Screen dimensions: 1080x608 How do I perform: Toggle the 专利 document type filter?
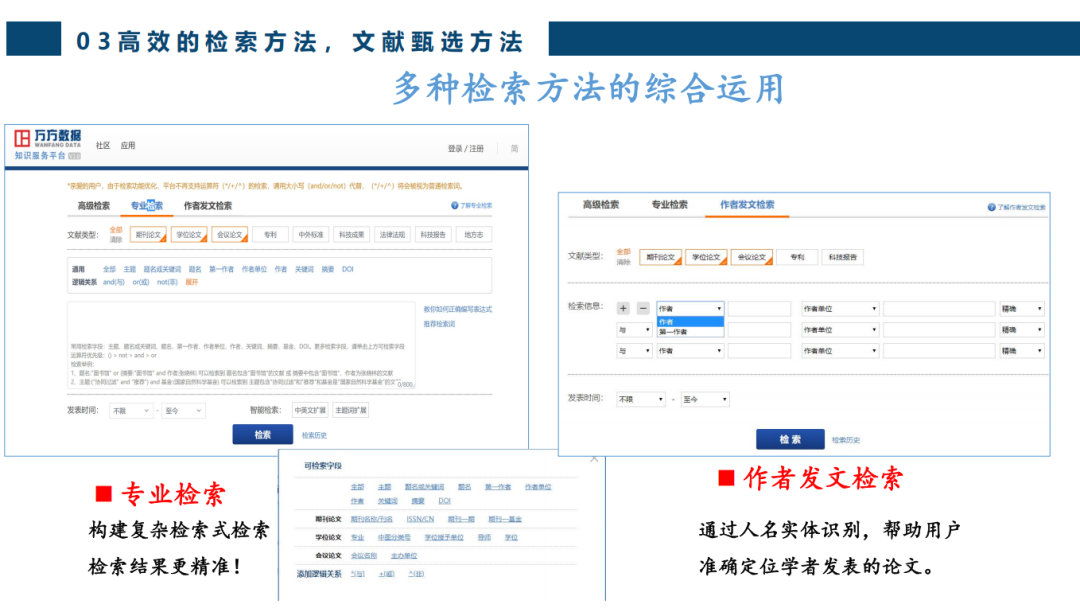[x=270, y=233]
